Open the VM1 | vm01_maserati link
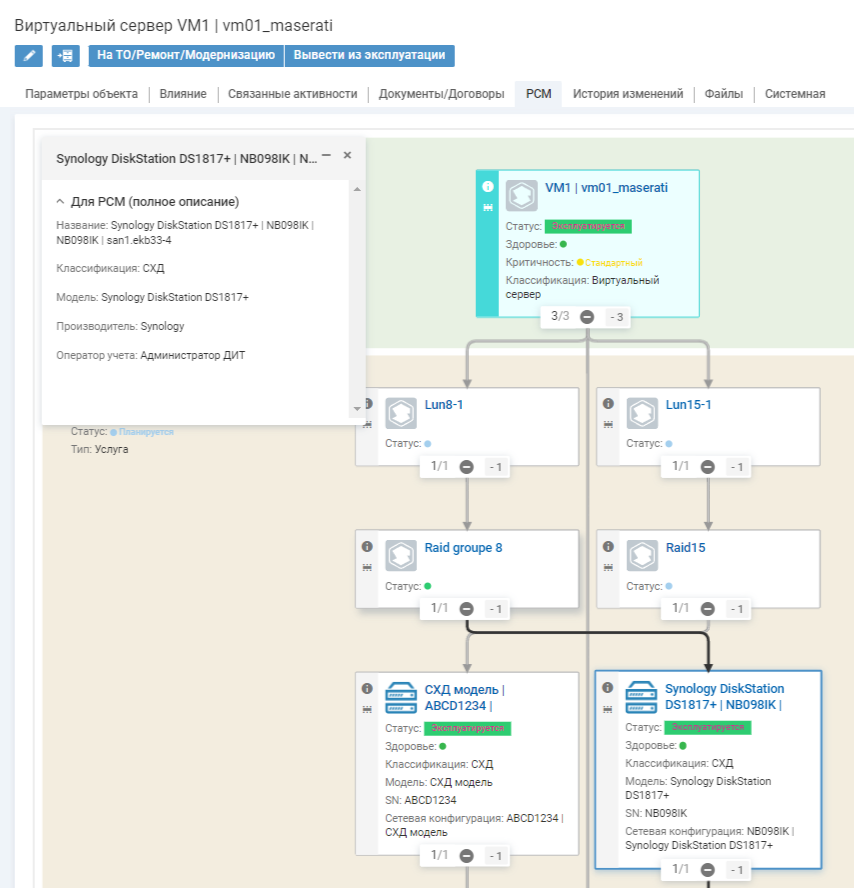This screenshot has height=888, width=854. (x=606, y=188)
